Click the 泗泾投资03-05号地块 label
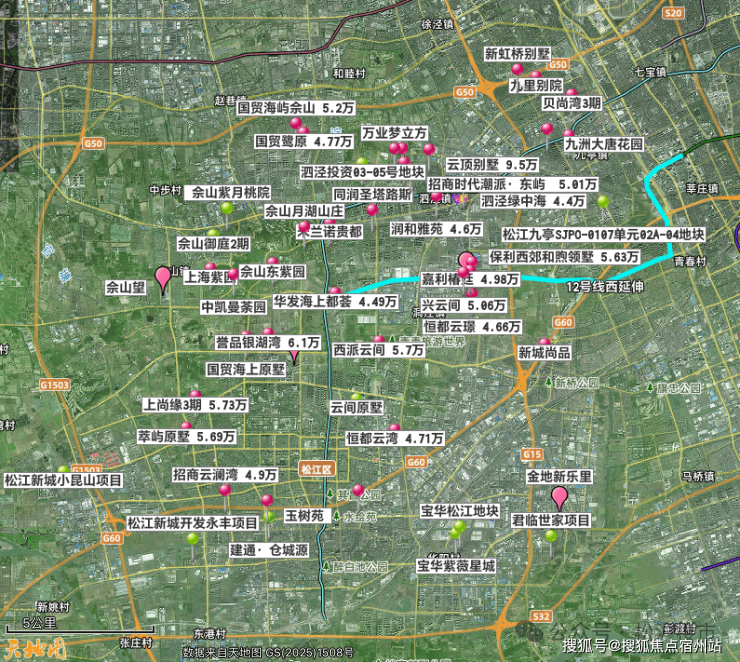Screen dimensions: 740x662 [362, 172]
